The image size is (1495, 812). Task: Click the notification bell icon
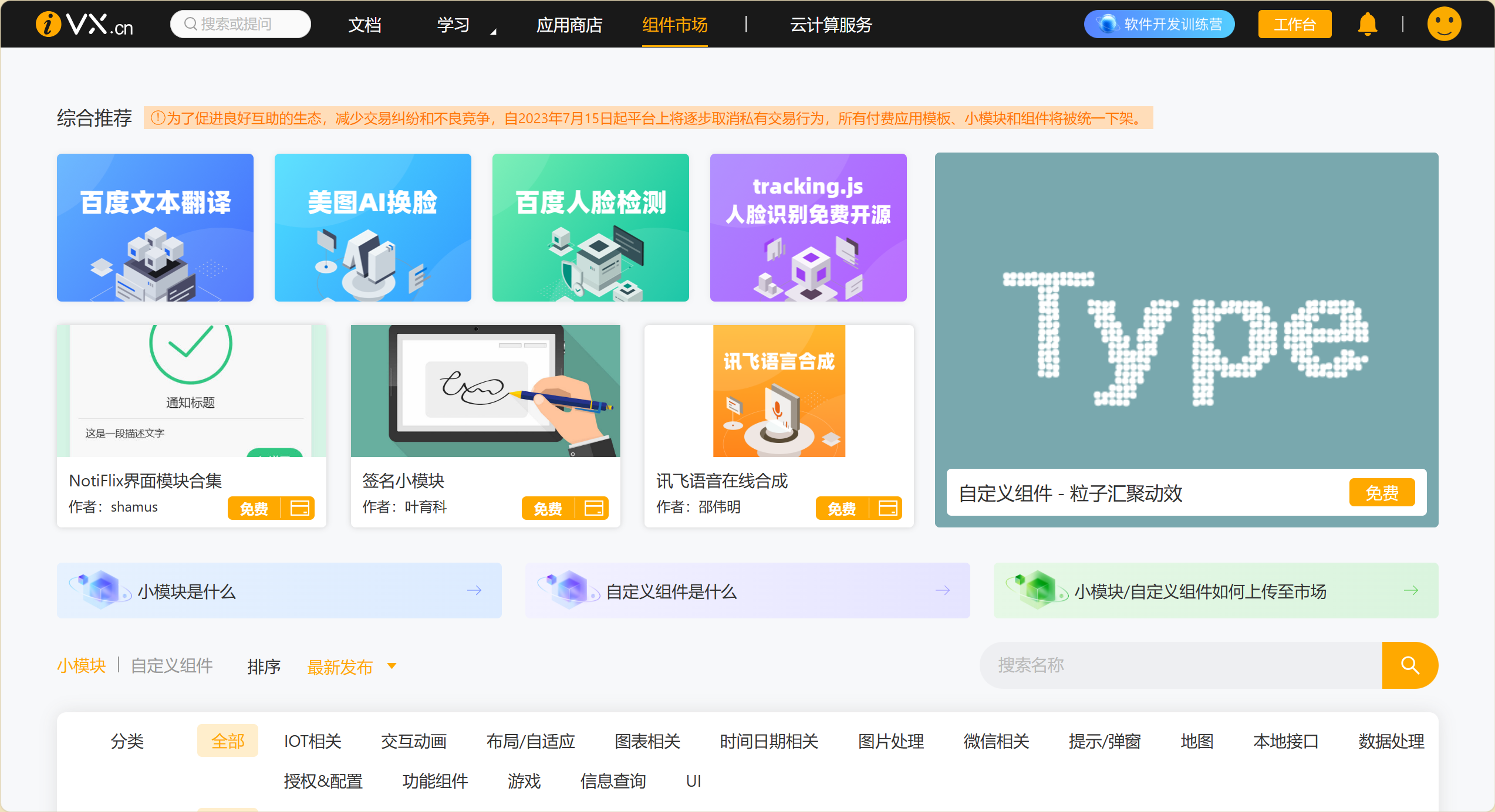1367,24
